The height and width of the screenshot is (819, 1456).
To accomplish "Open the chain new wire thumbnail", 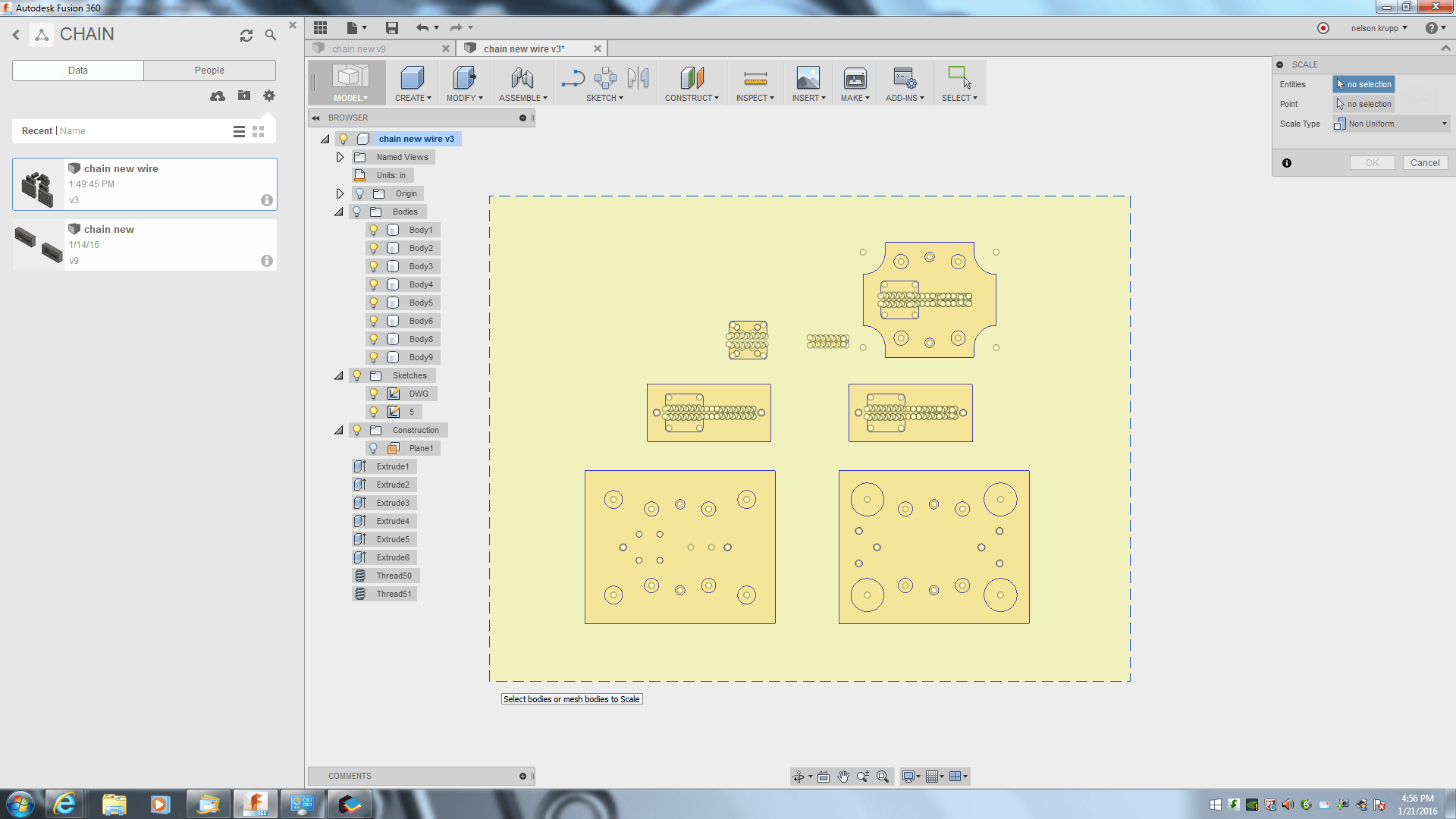I will (x=38, y=186).
